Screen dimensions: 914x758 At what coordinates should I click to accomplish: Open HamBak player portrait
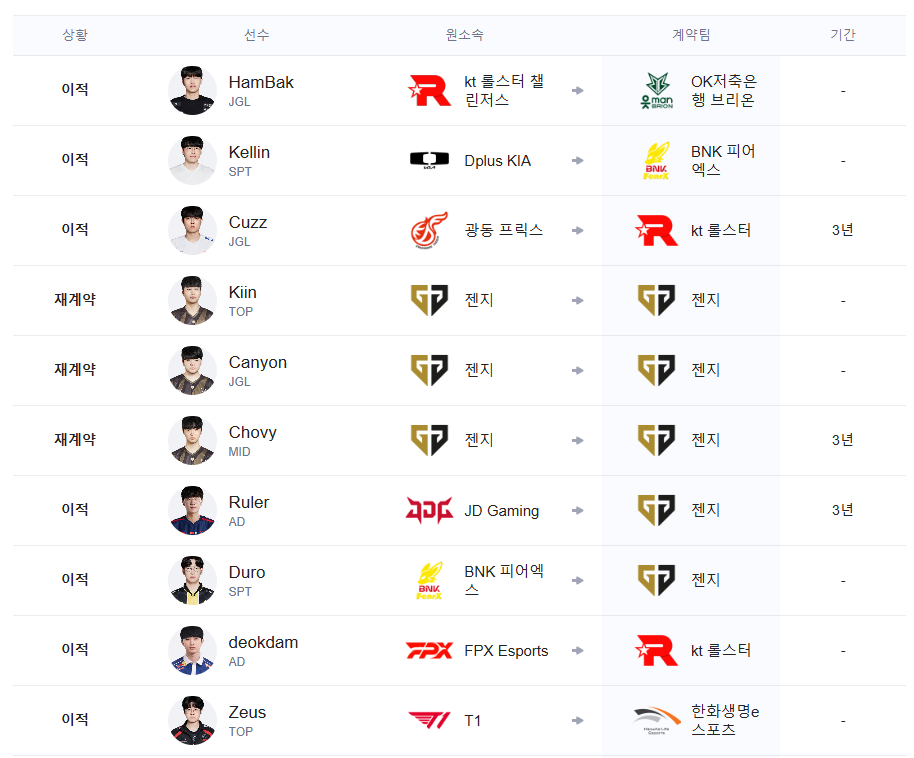[x=192, y=90]
